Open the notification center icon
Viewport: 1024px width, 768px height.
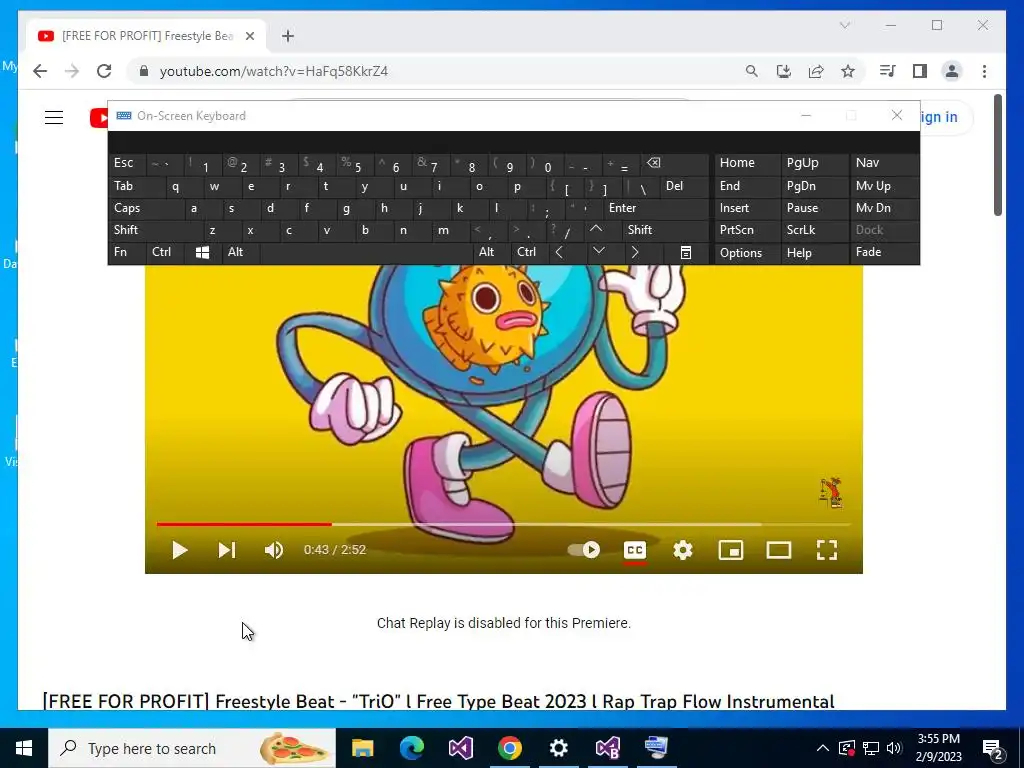click(x=993, y=749)
